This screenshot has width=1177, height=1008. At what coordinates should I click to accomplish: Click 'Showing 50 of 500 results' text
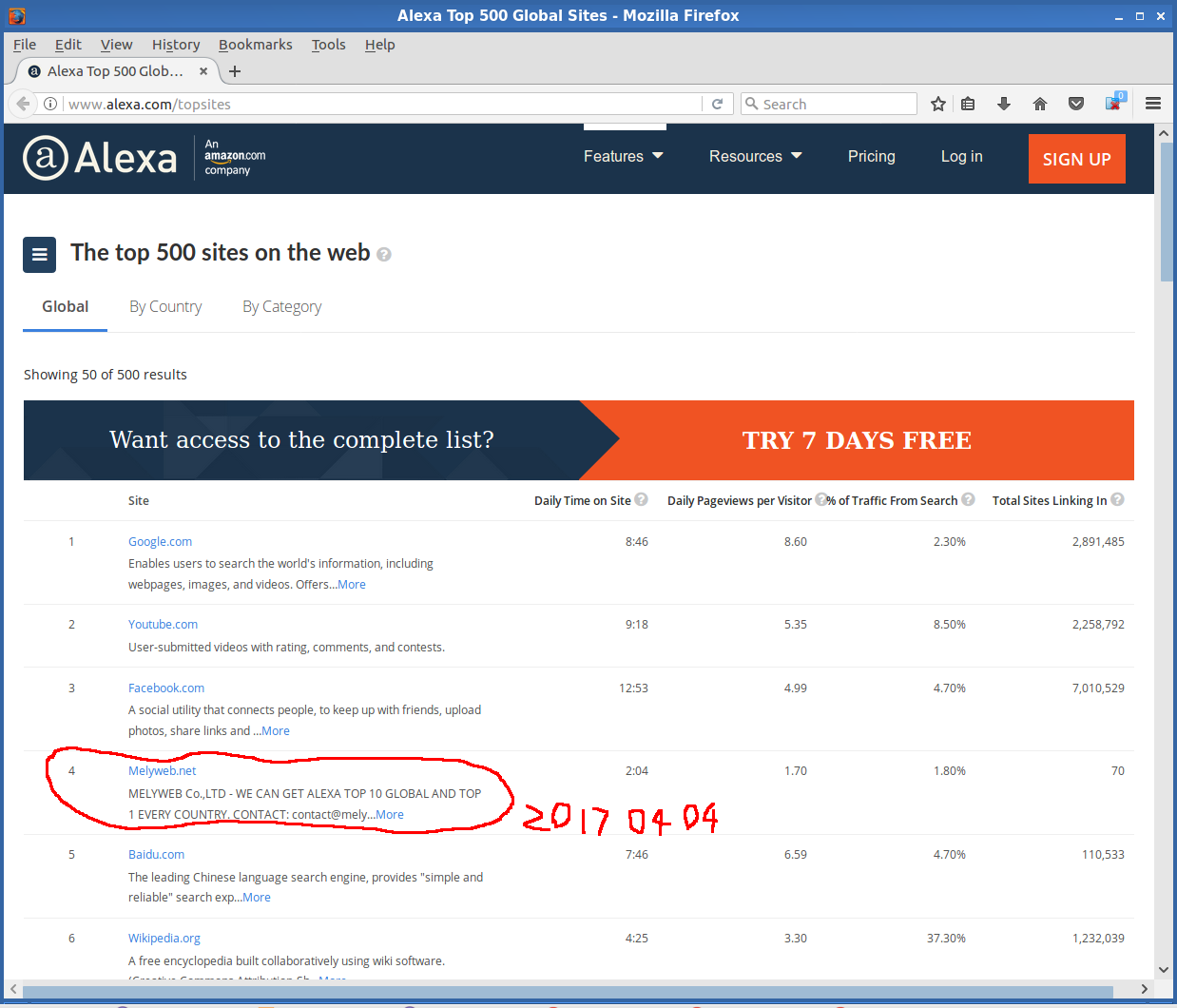click(106, 375)
